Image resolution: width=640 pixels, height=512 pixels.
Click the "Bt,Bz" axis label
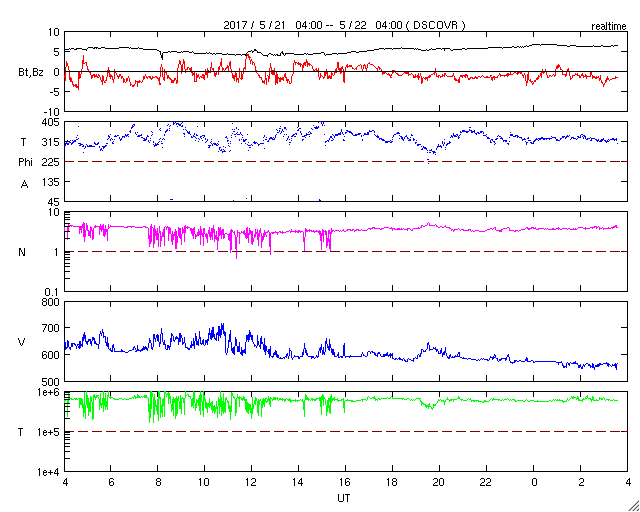[31, 72]
